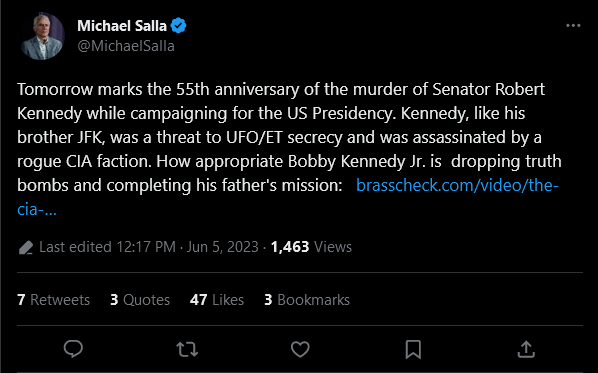Click the 3 Bookmarks count

pyautogui.click(x=307, y=300)
